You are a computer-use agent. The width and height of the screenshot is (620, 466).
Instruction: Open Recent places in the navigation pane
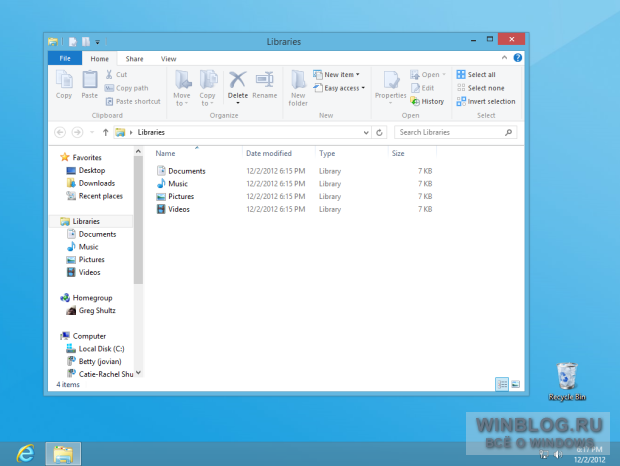(x=95, y=196)
